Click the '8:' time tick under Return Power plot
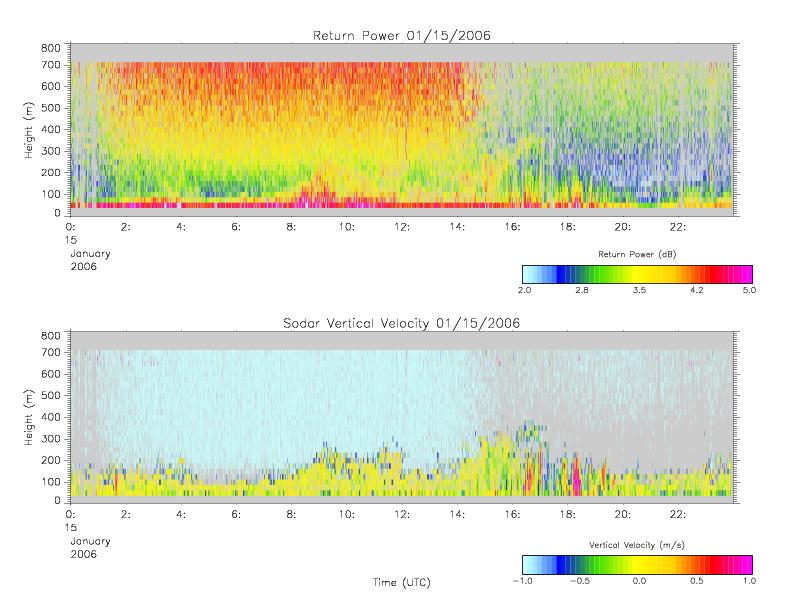This screenshot has width=791, height=611. coord(291,227)
